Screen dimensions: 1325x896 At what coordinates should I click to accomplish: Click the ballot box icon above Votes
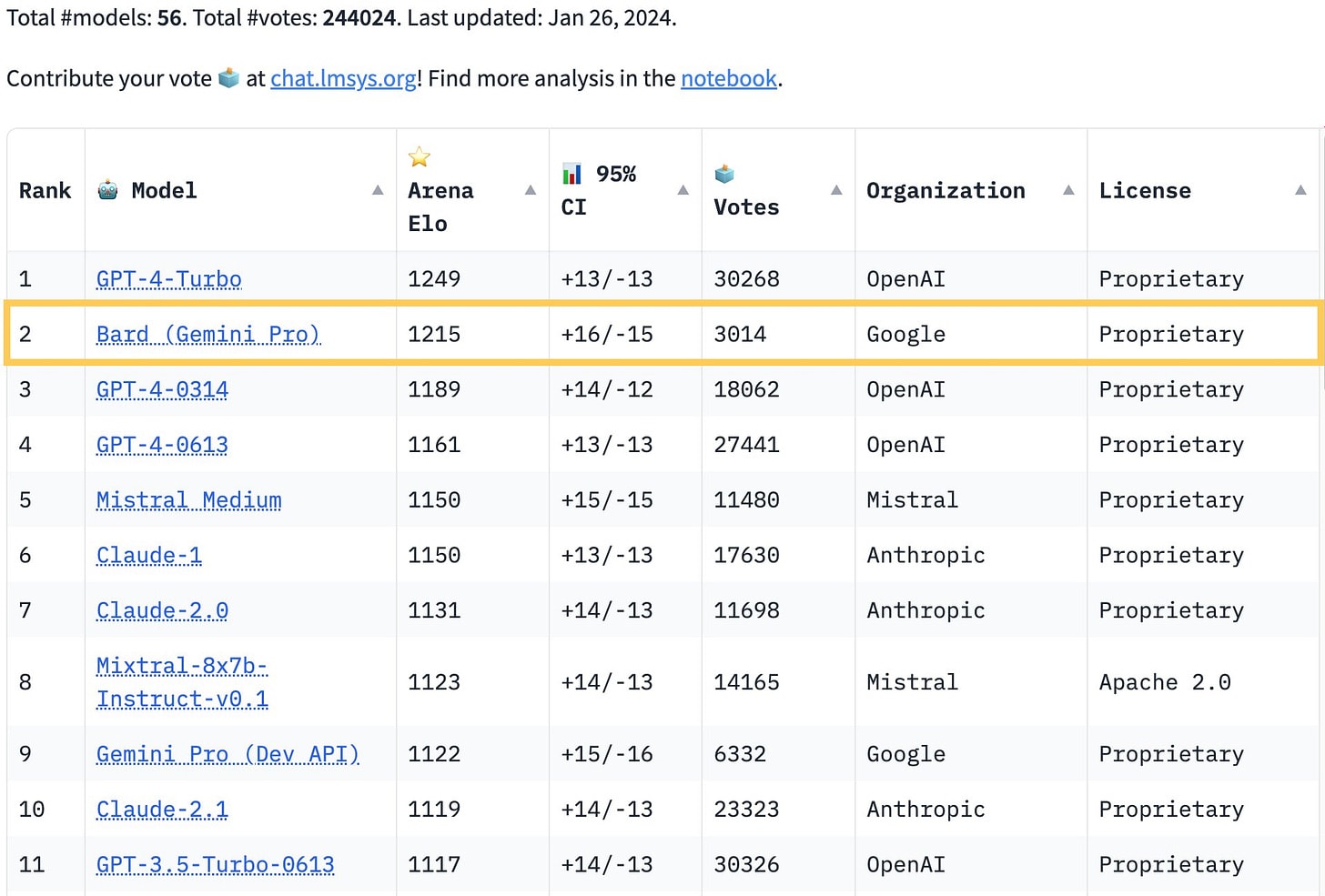[x=724, y=174]
